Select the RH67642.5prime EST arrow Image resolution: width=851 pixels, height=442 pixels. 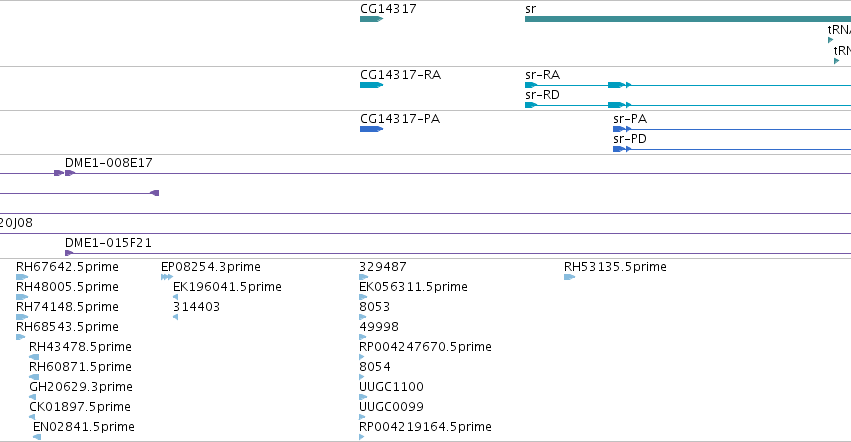pos(22,277)
